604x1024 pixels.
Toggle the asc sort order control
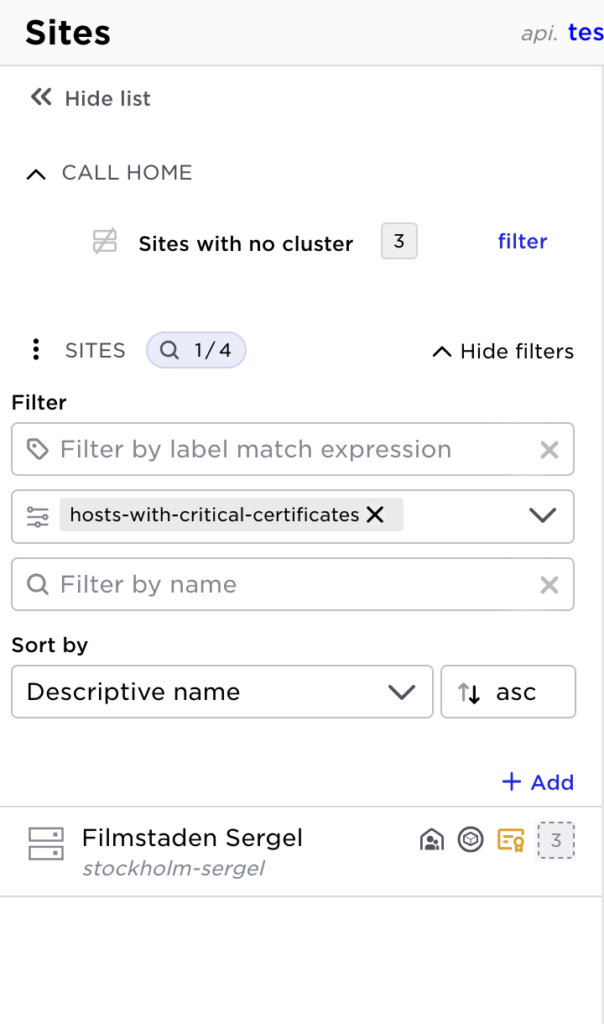click(x=508, y=691)
